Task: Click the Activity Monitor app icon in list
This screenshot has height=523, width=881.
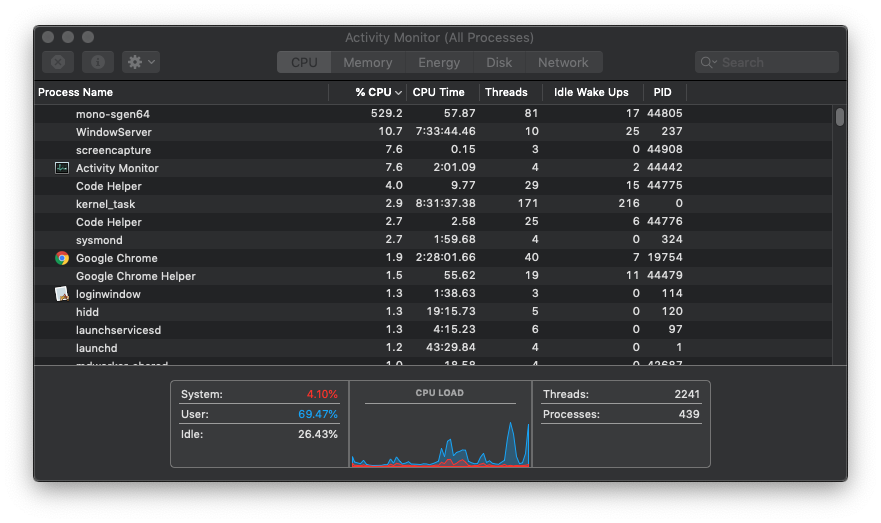Action: 62,168
